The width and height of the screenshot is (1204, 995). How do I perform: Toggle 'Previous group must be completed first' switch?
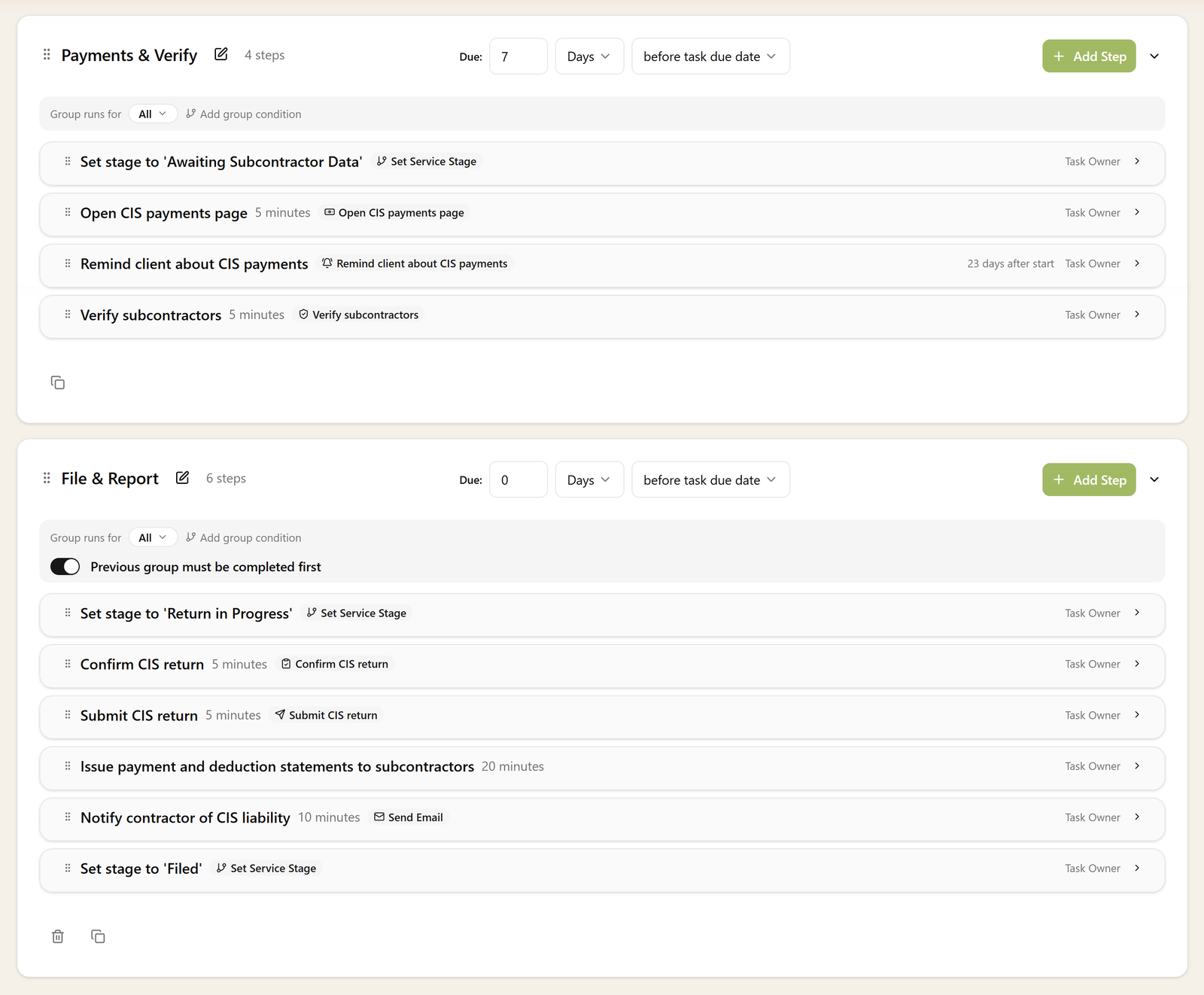click(x=65, y=567)
